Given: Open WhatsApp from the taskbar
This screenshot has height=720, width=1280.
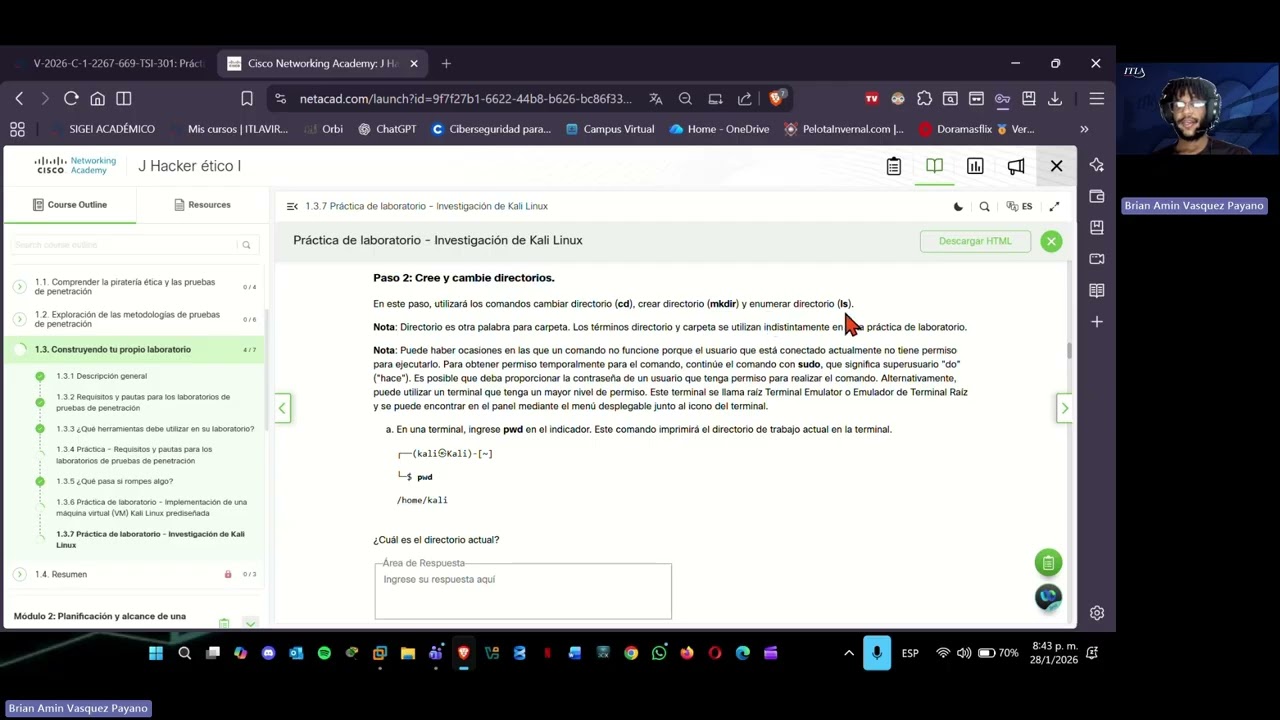Looking at the screenshot, I should [x=659, y=654].
